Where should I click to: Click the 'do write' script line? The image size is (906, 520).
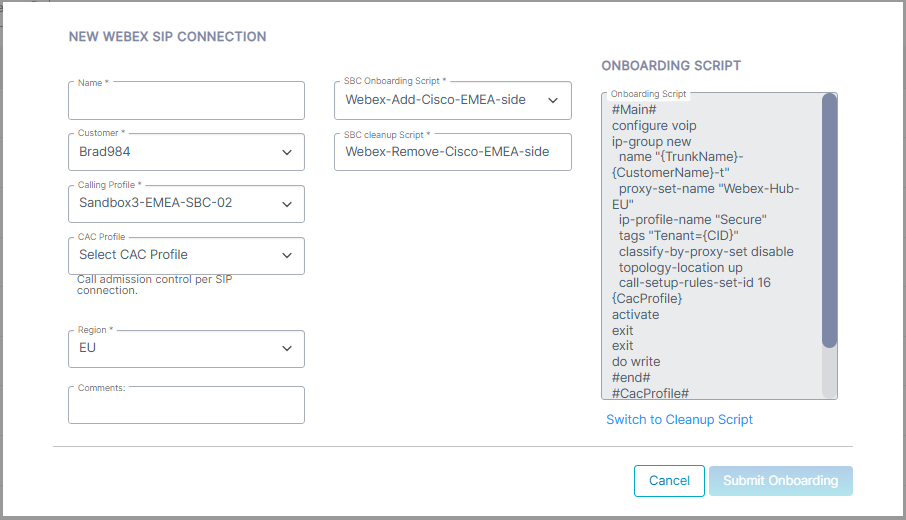point(636,362)
